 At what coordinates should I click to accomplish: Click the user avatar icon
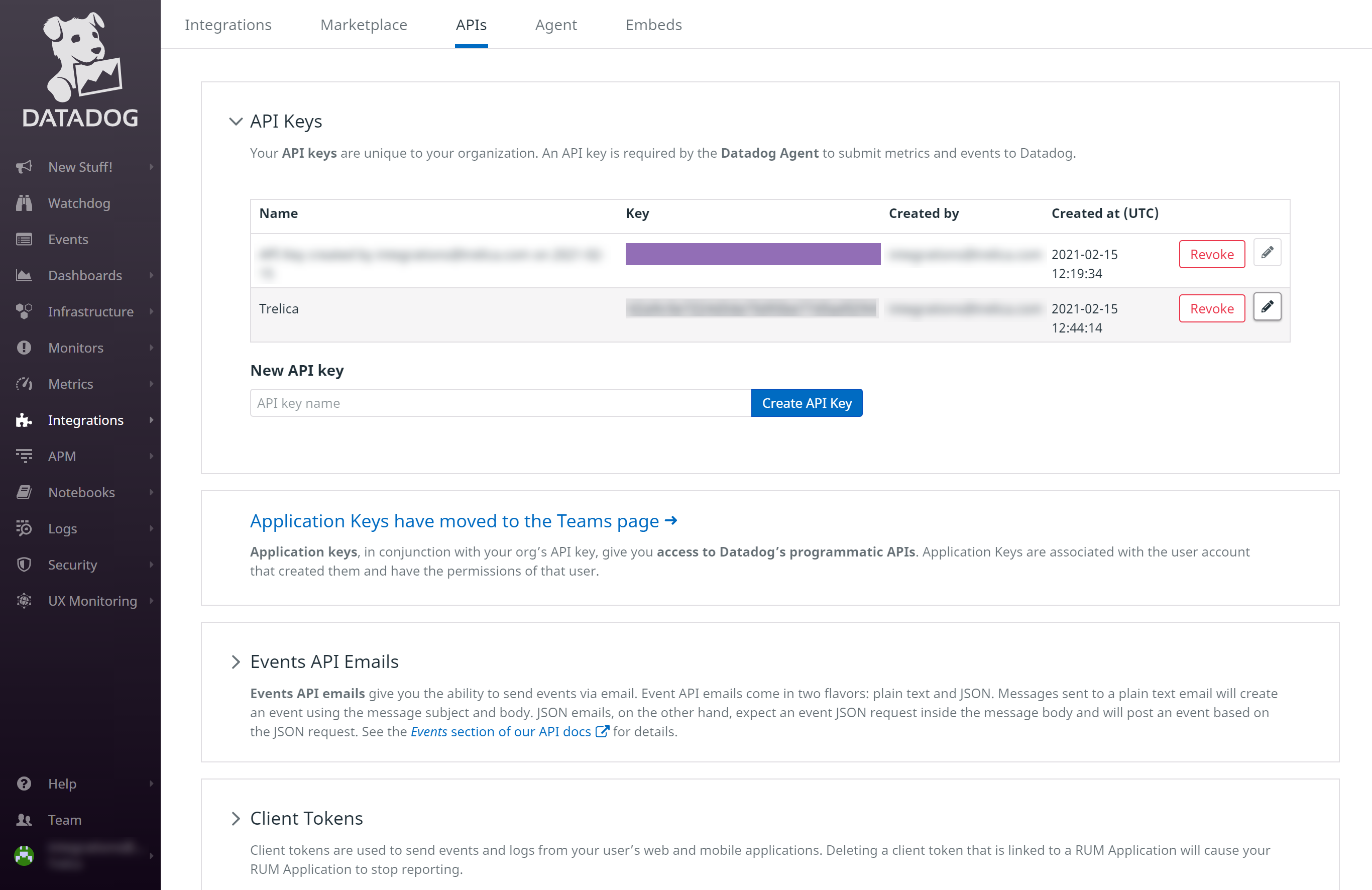click(24, 856)
